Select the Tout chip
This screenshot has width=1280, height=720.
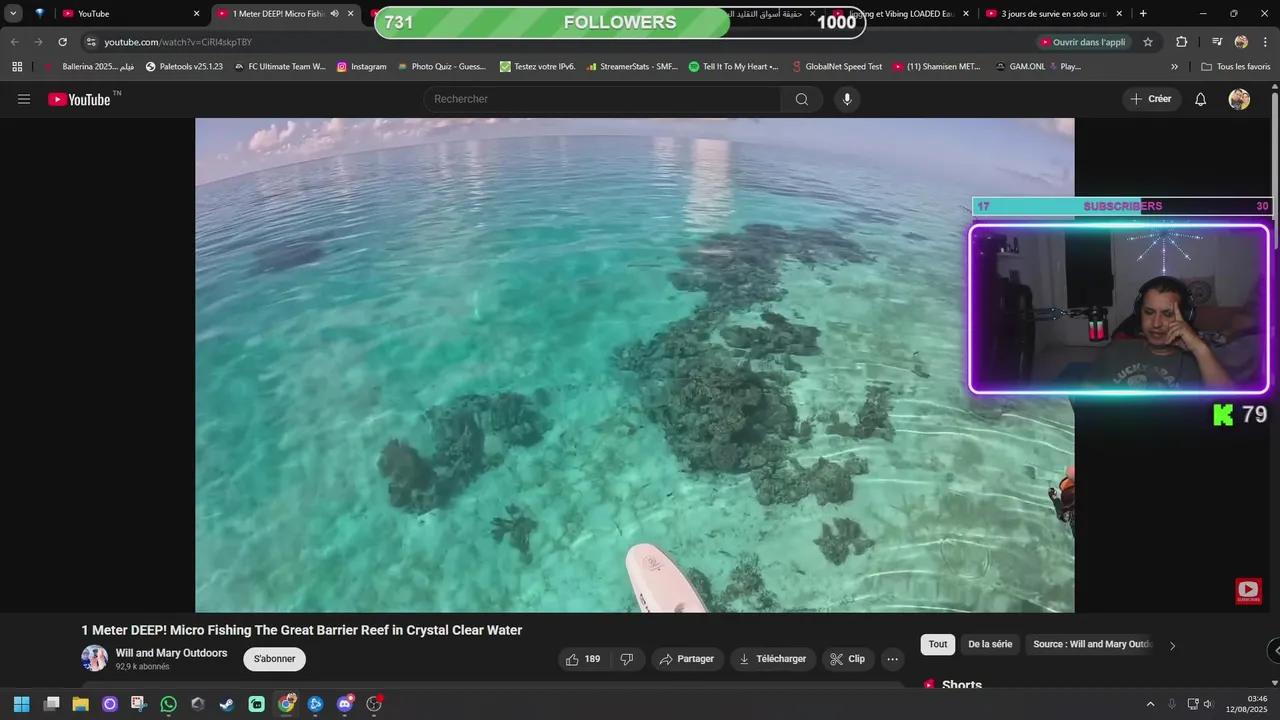(x=938, y=645)
